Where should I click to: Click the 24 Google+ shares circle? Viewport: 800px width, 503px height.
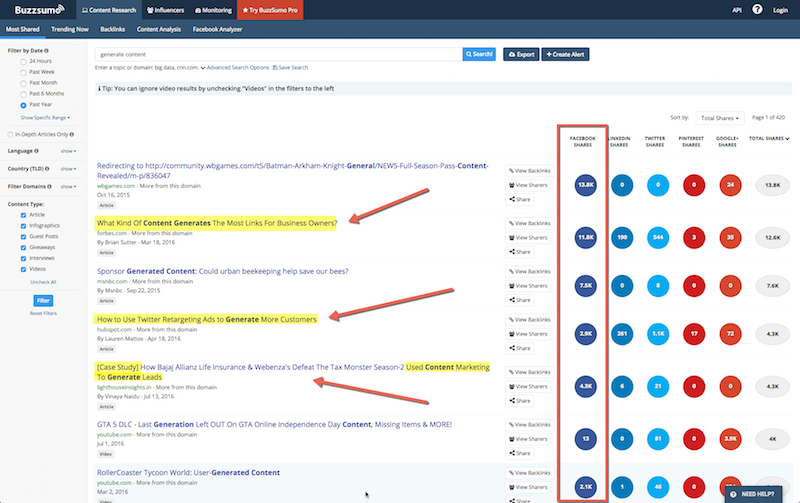click(x=730, y=185)
